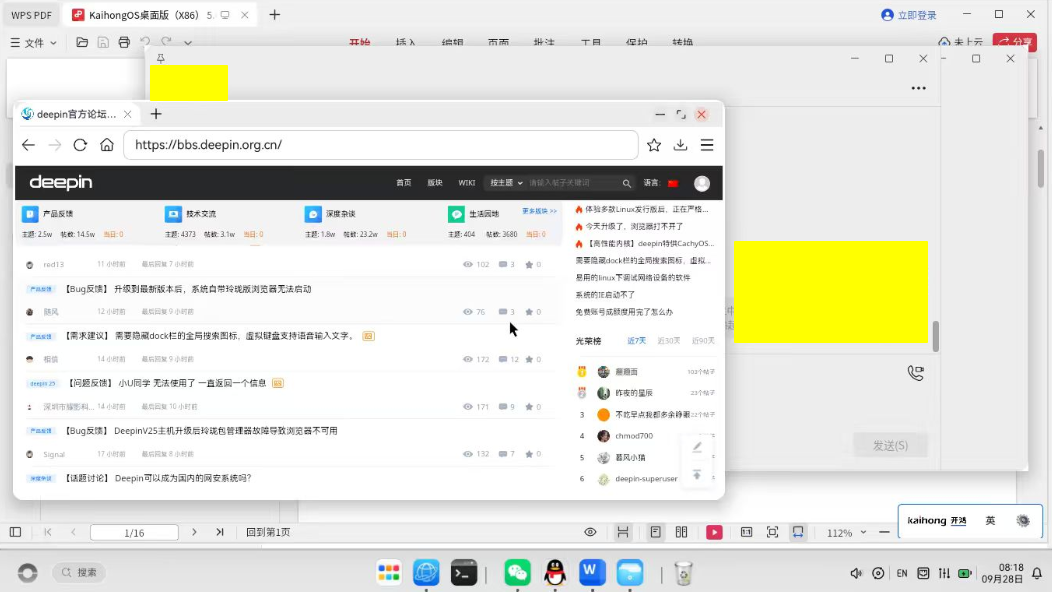This screenshot has height=592, width=1052.
Task: Open the WIKI forum nav item
Action: pos(466,183)
